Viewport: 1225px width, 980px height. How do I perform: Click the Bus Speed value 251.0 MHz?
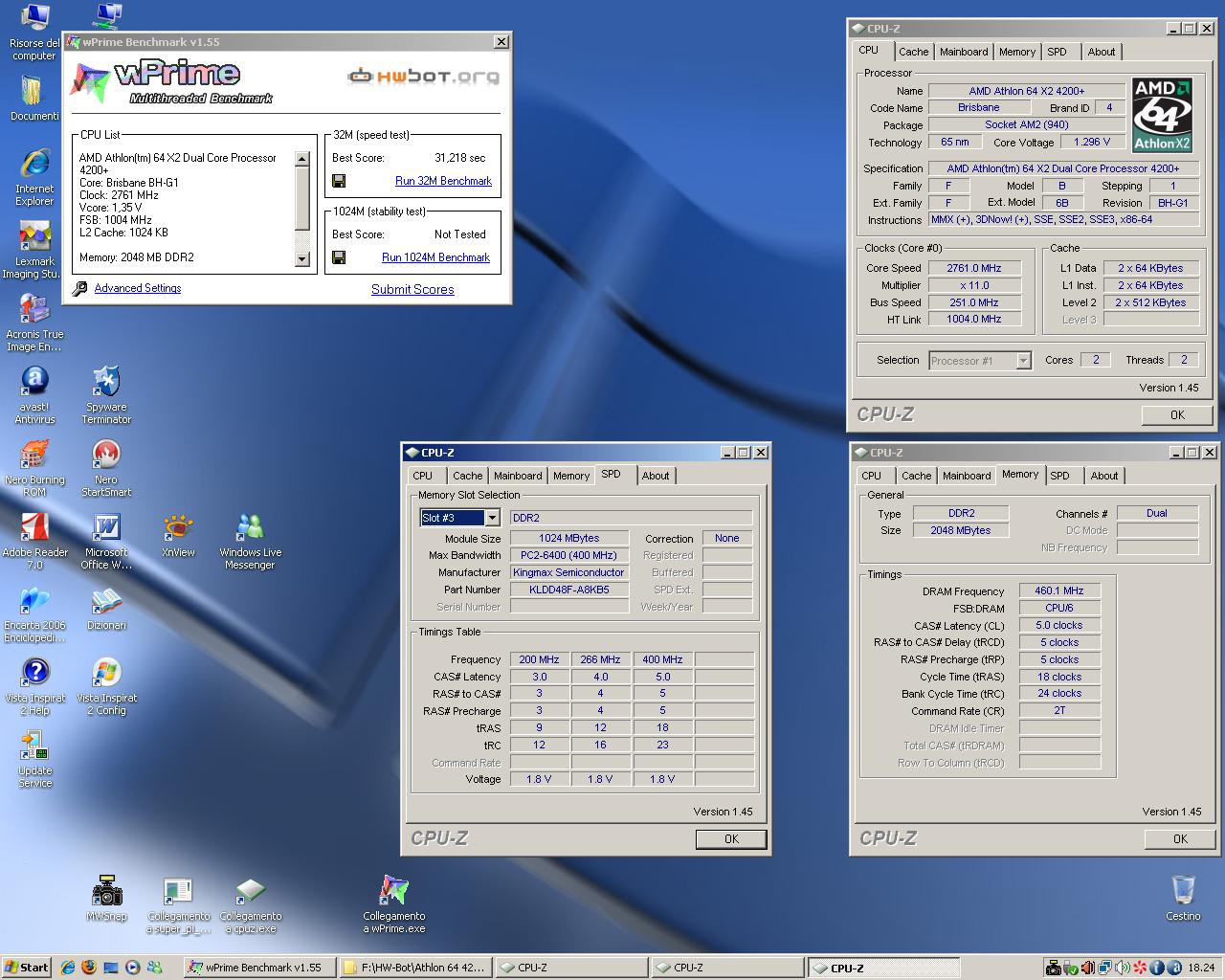click(x=974, y=302)
